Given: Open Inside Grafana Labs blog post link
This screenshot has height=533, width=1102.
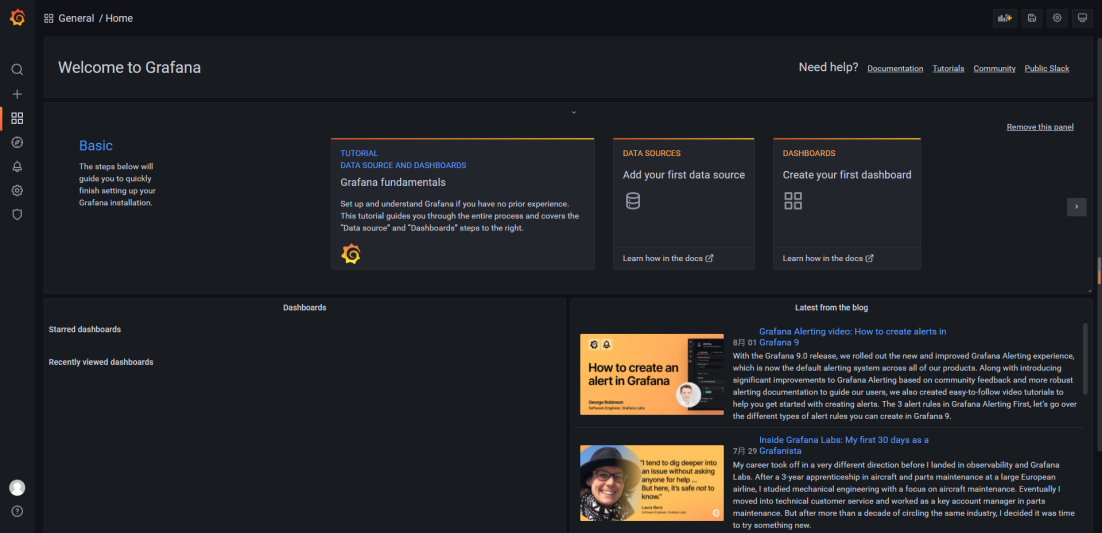Looking at the screenshot, I should [x=843, y=445].
